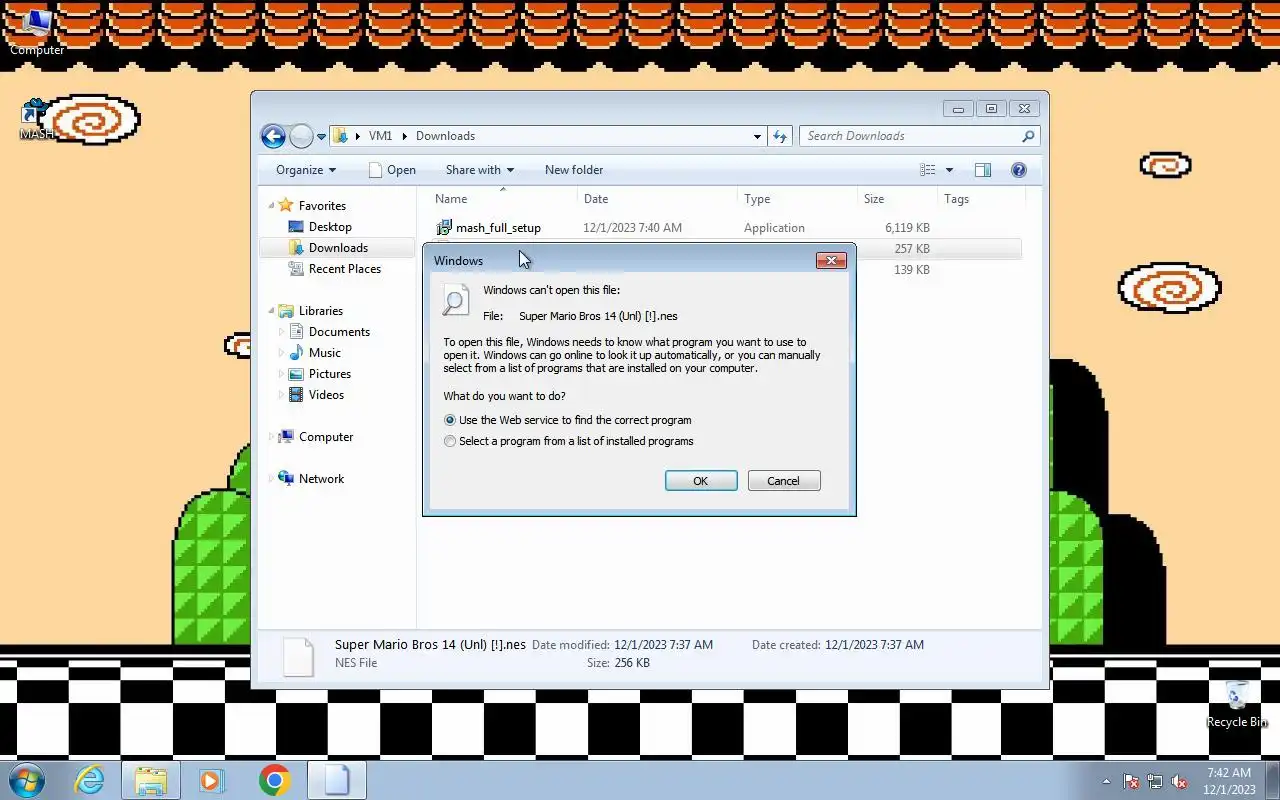Screen dimensions: 1280x800
Task: Click the Windows Explorer taskbar button
Action: pos(151,780)
